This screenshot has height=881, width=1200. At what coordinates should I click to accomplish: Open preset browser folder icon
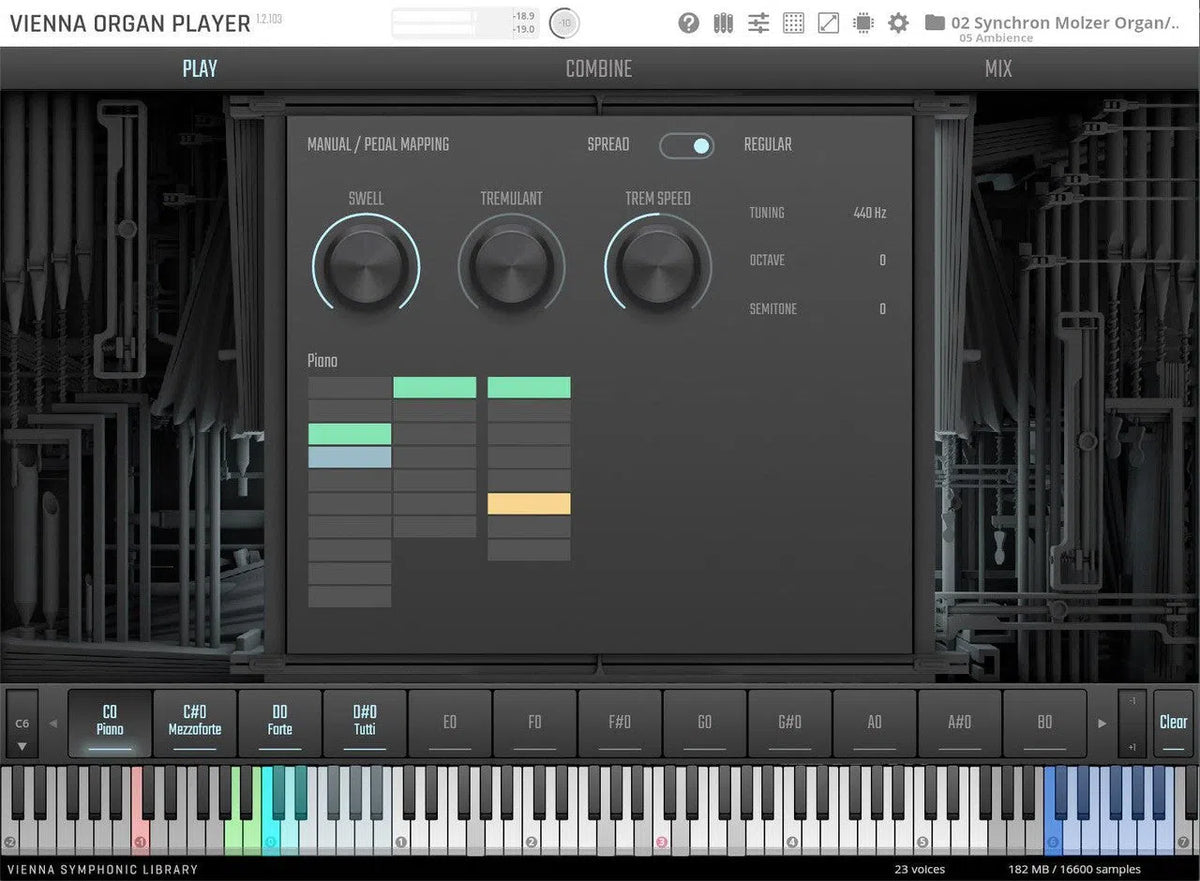pos(935,23)
